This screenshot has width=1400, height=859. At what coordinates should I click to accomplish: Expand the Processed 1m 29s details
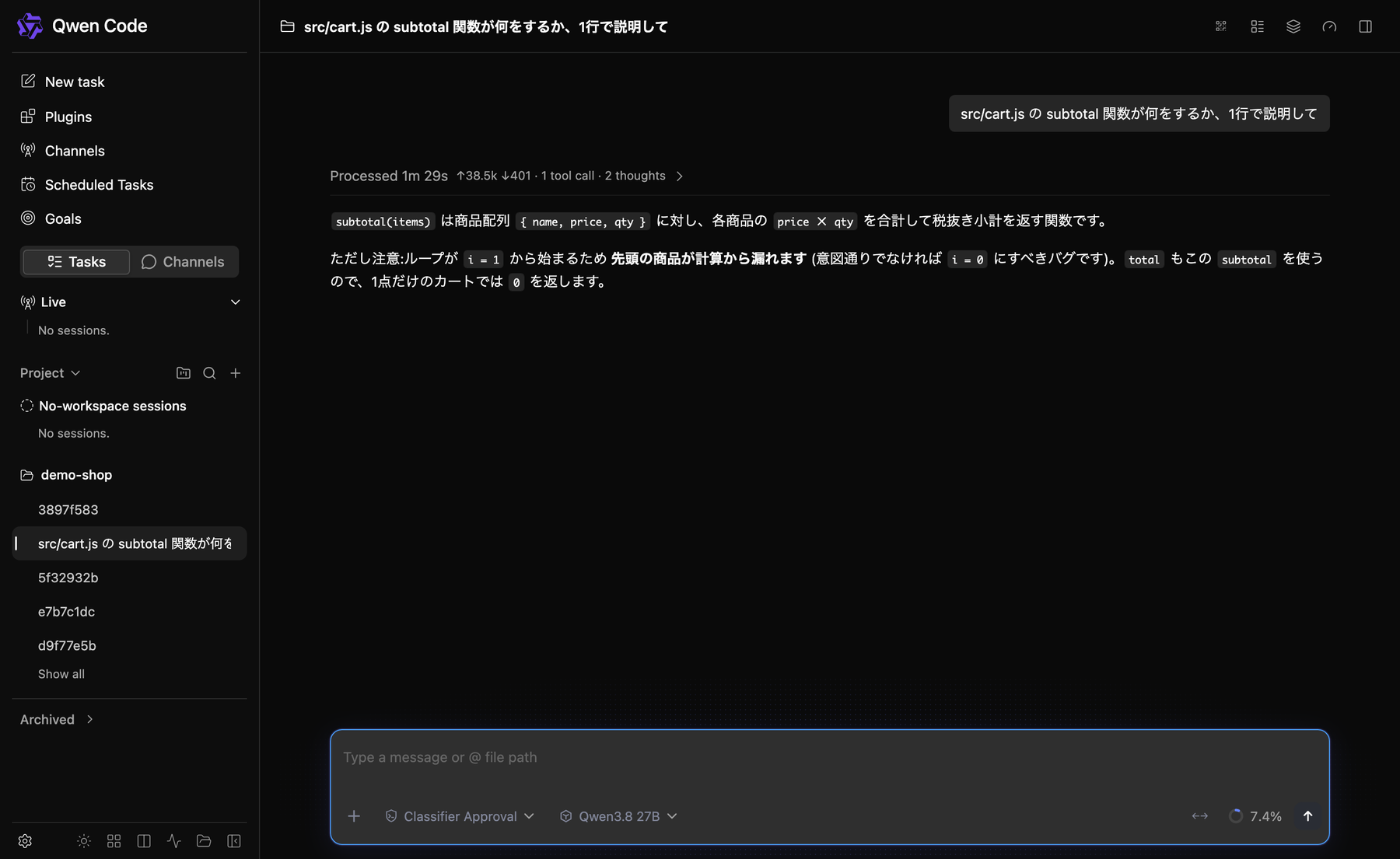click(506, 176)
